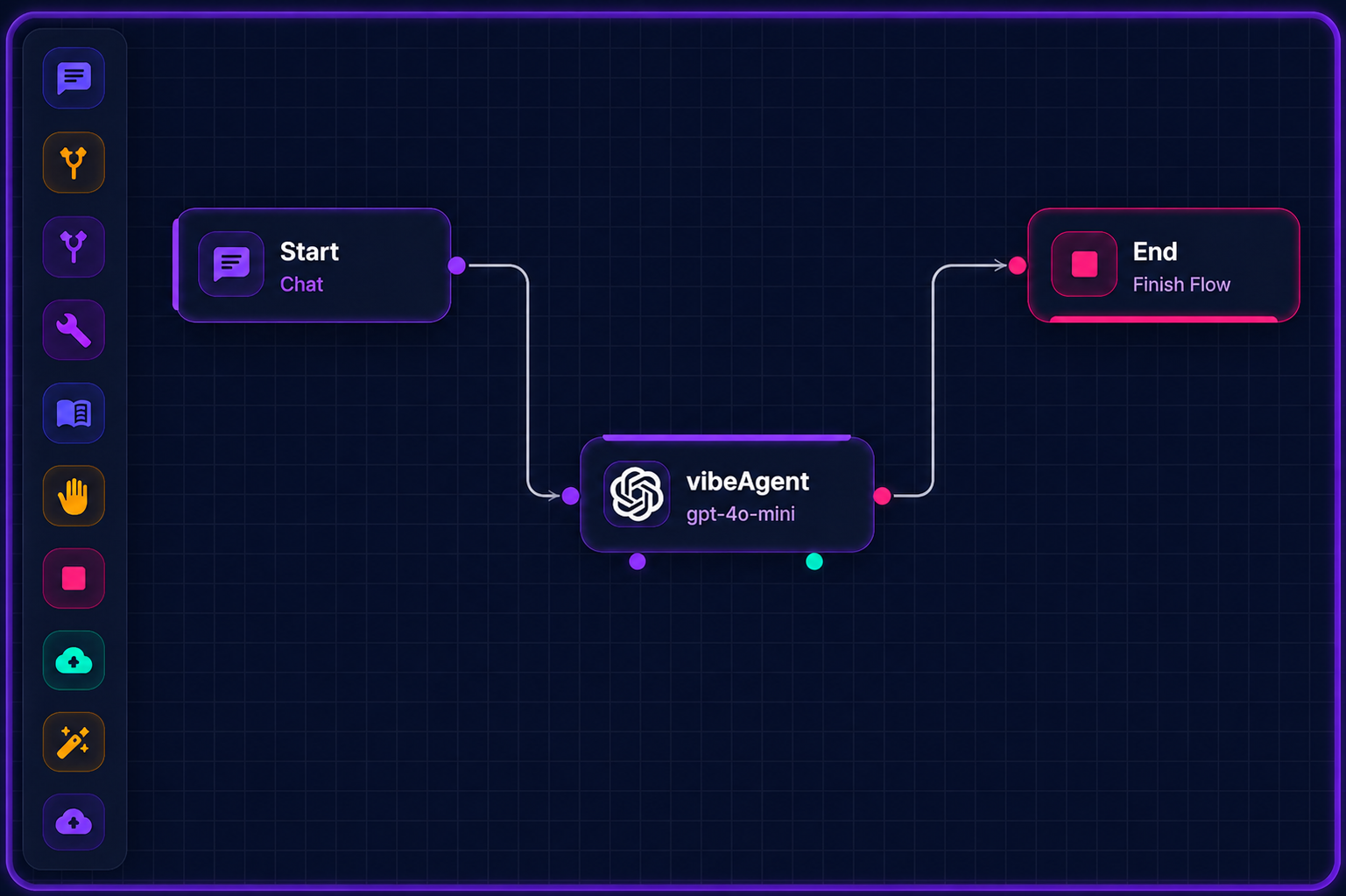
Task: Click the chat icon inside Start node
Action: 231,264
